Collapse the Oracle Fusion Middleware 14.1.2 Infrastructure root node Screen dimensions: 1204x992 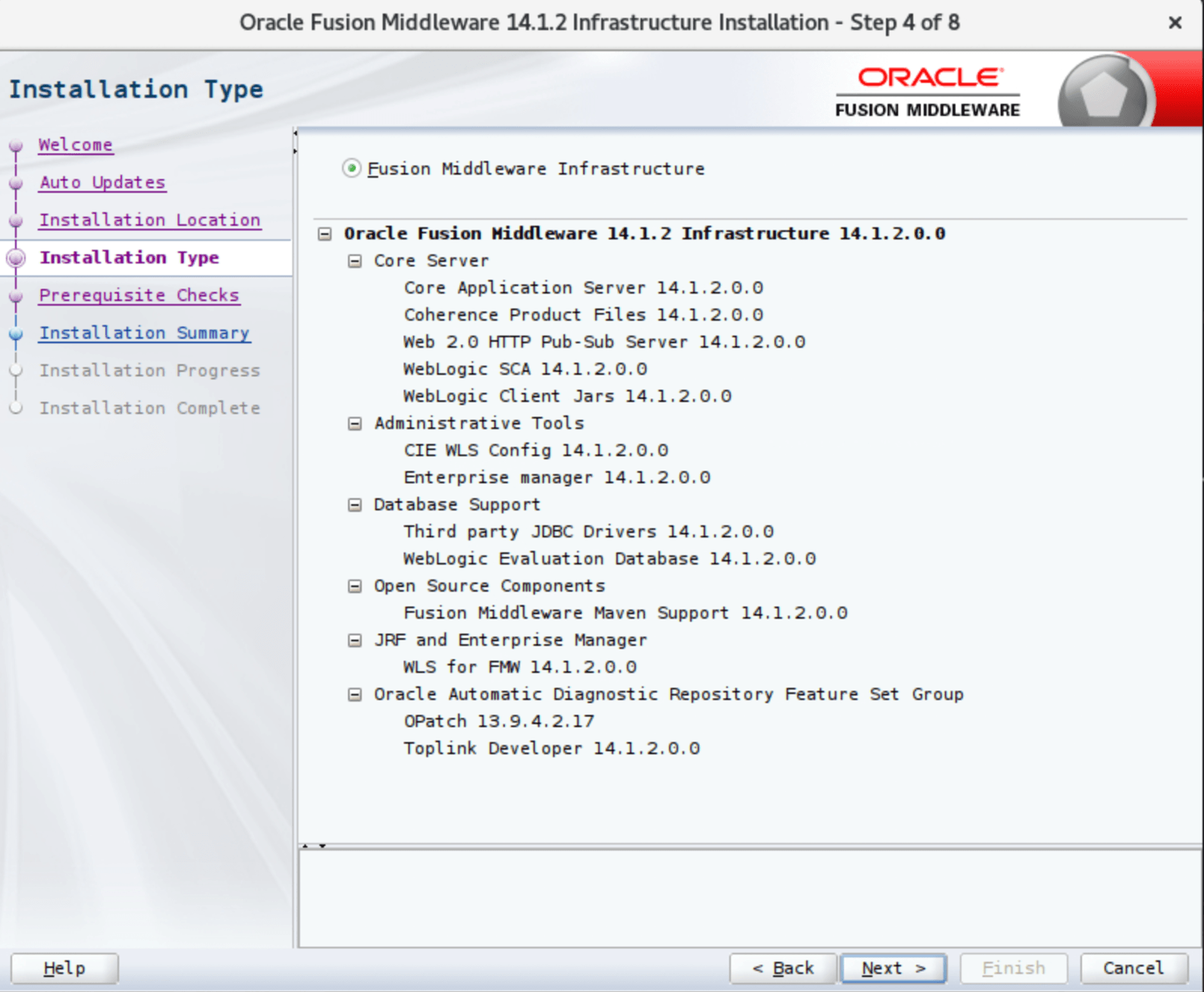(325, 233)
